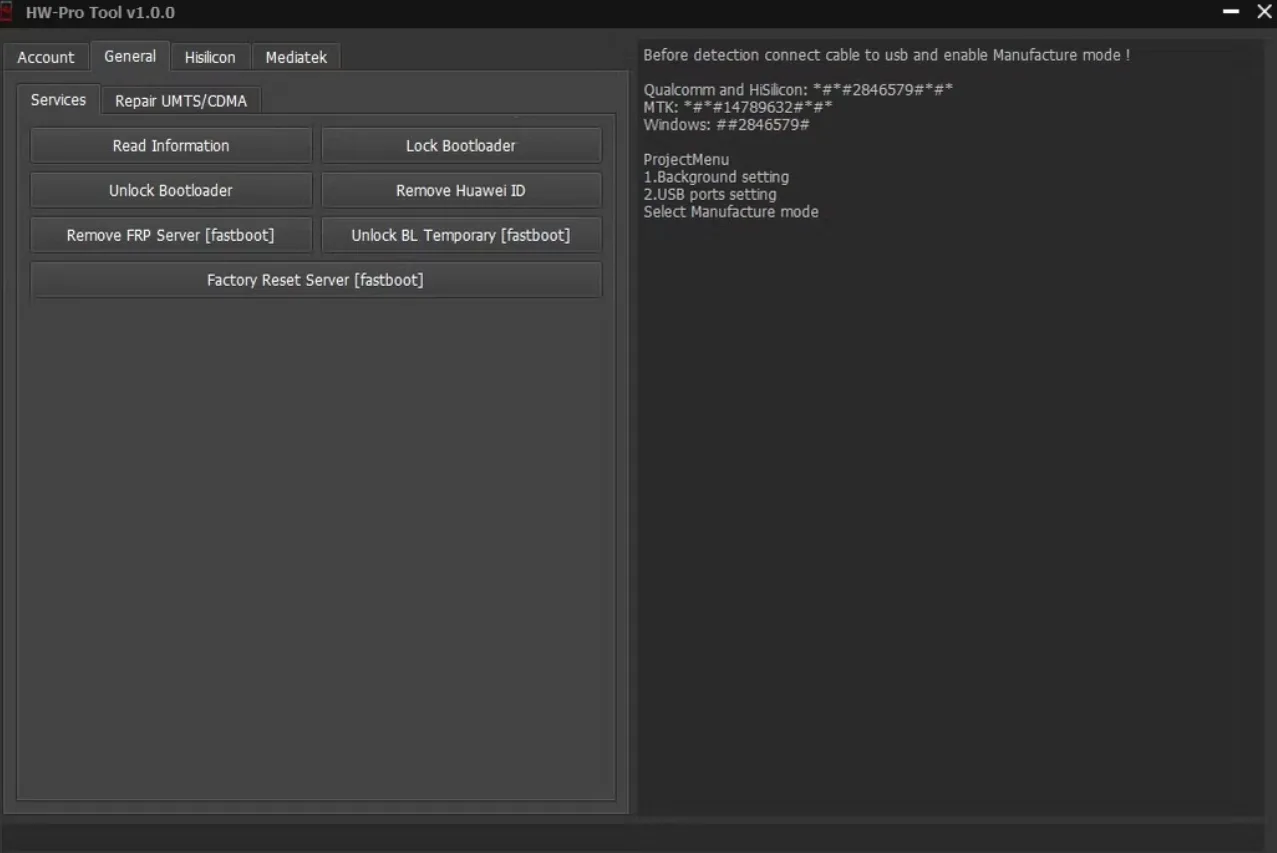The width and height of the screenshot is (1277, 853).
Task: Click the Read Information button
Action: click(x=171, y=146)
